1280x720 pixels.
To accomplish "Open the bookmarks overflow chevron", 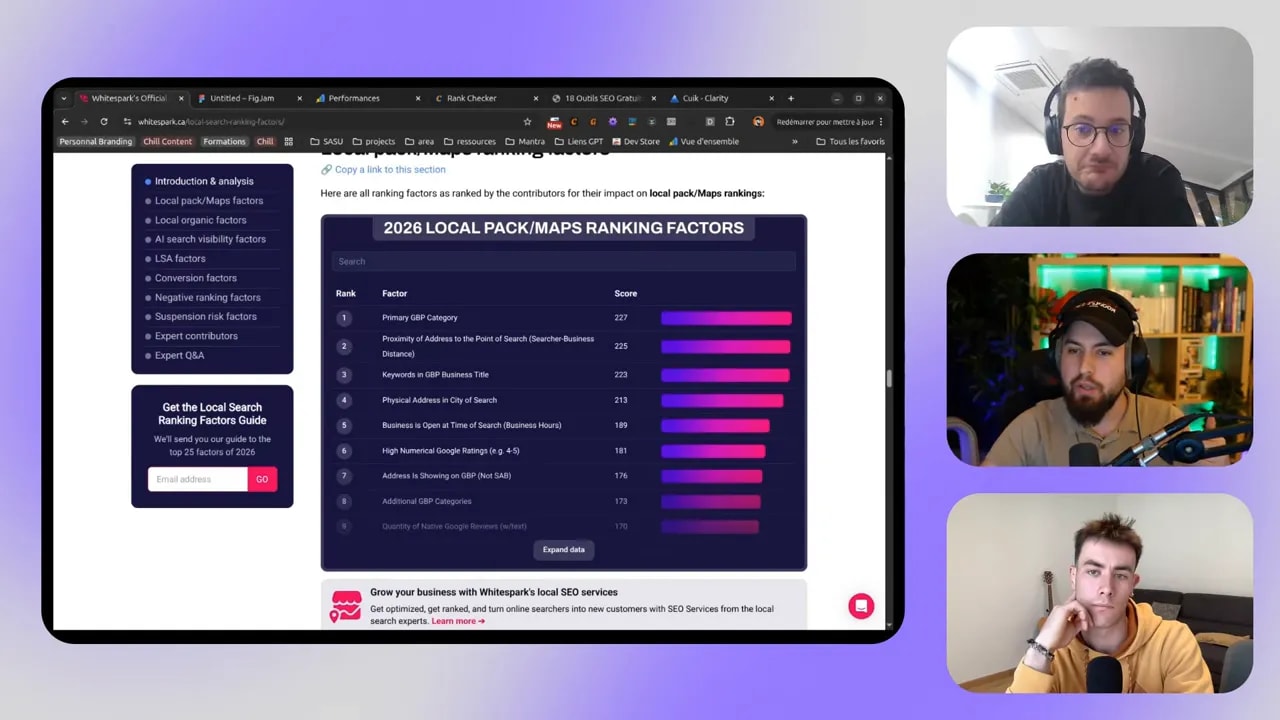I will [x=793, y=141].
